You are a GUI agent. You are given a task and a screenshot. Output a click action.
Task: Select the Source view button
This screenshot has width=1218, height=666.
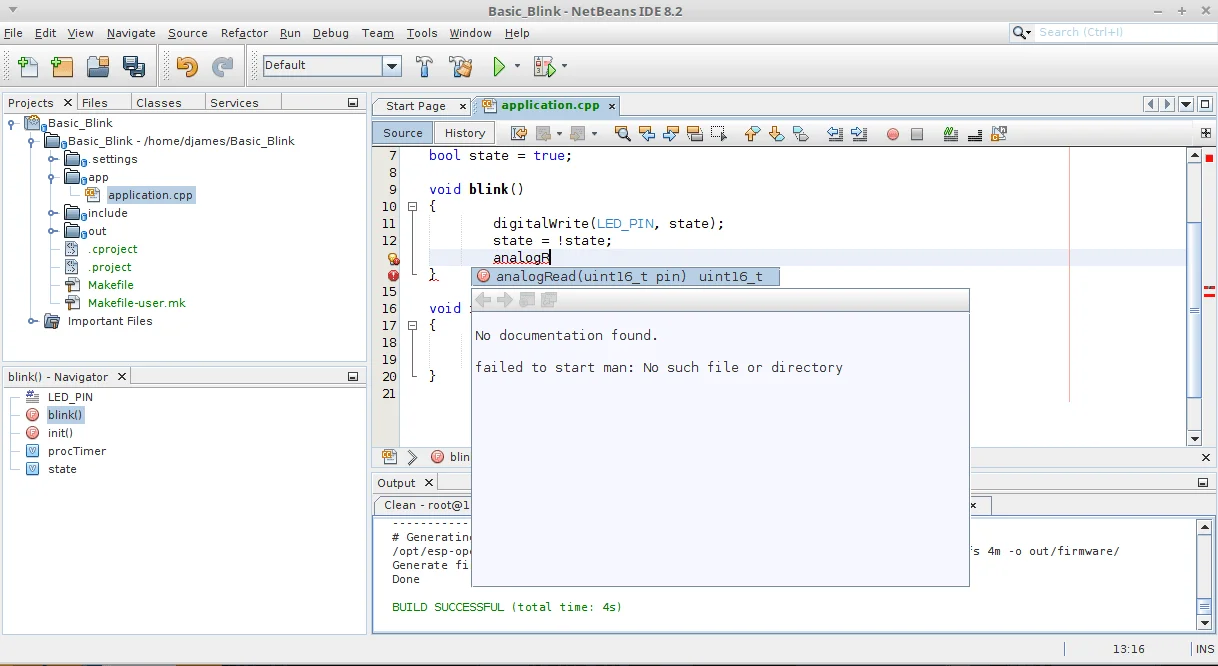[403, 133]
